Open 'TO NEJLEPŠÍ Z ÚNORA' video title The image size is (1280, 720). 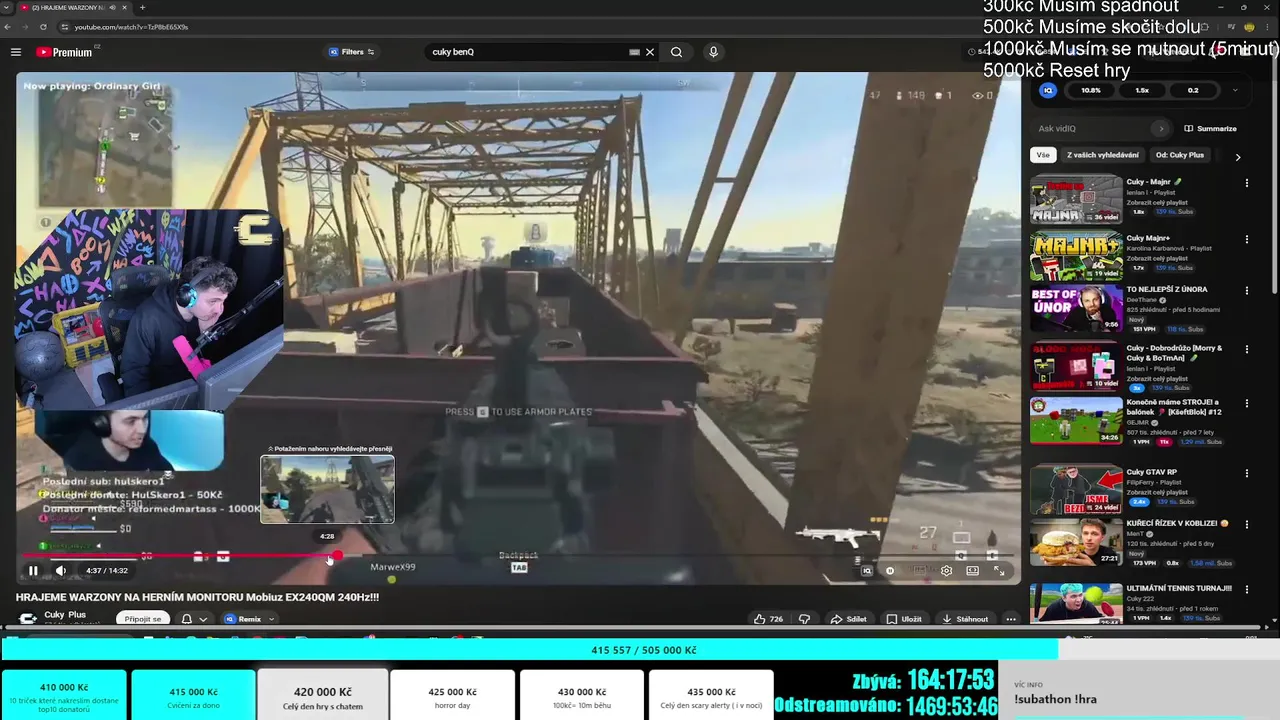[x=1166, y=289]
